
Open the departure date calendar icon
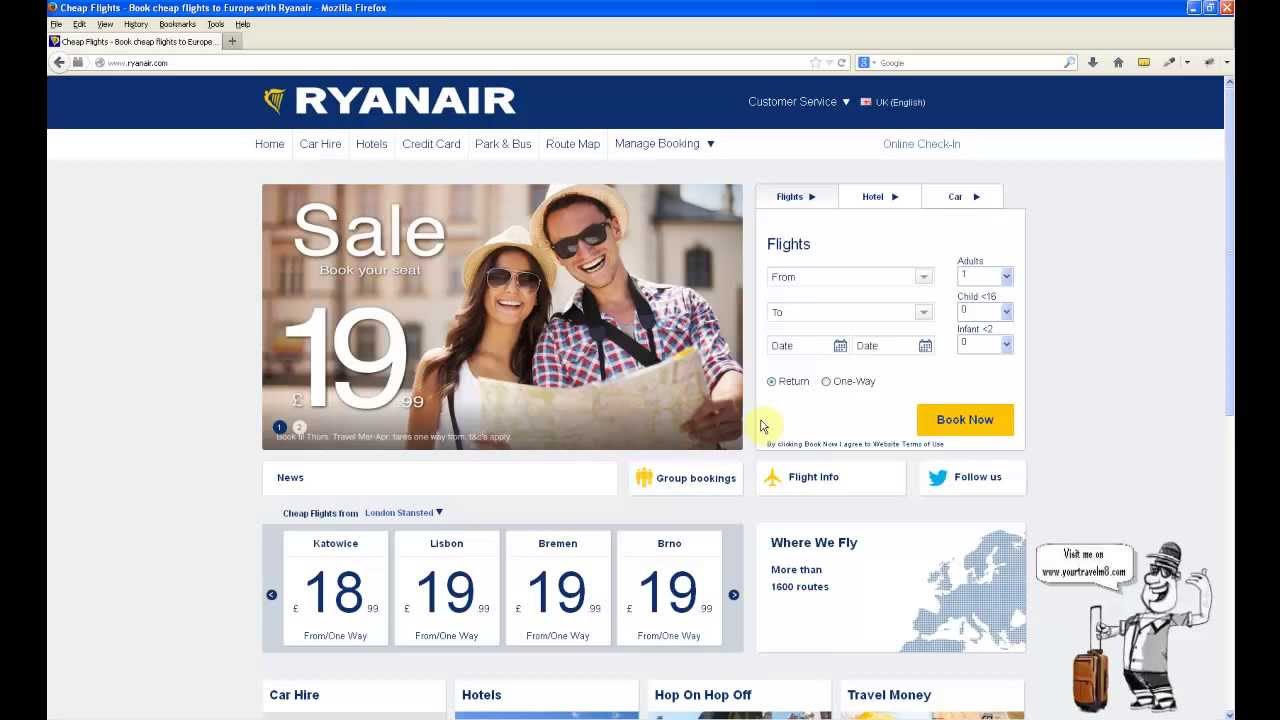[x=840, y=346]
